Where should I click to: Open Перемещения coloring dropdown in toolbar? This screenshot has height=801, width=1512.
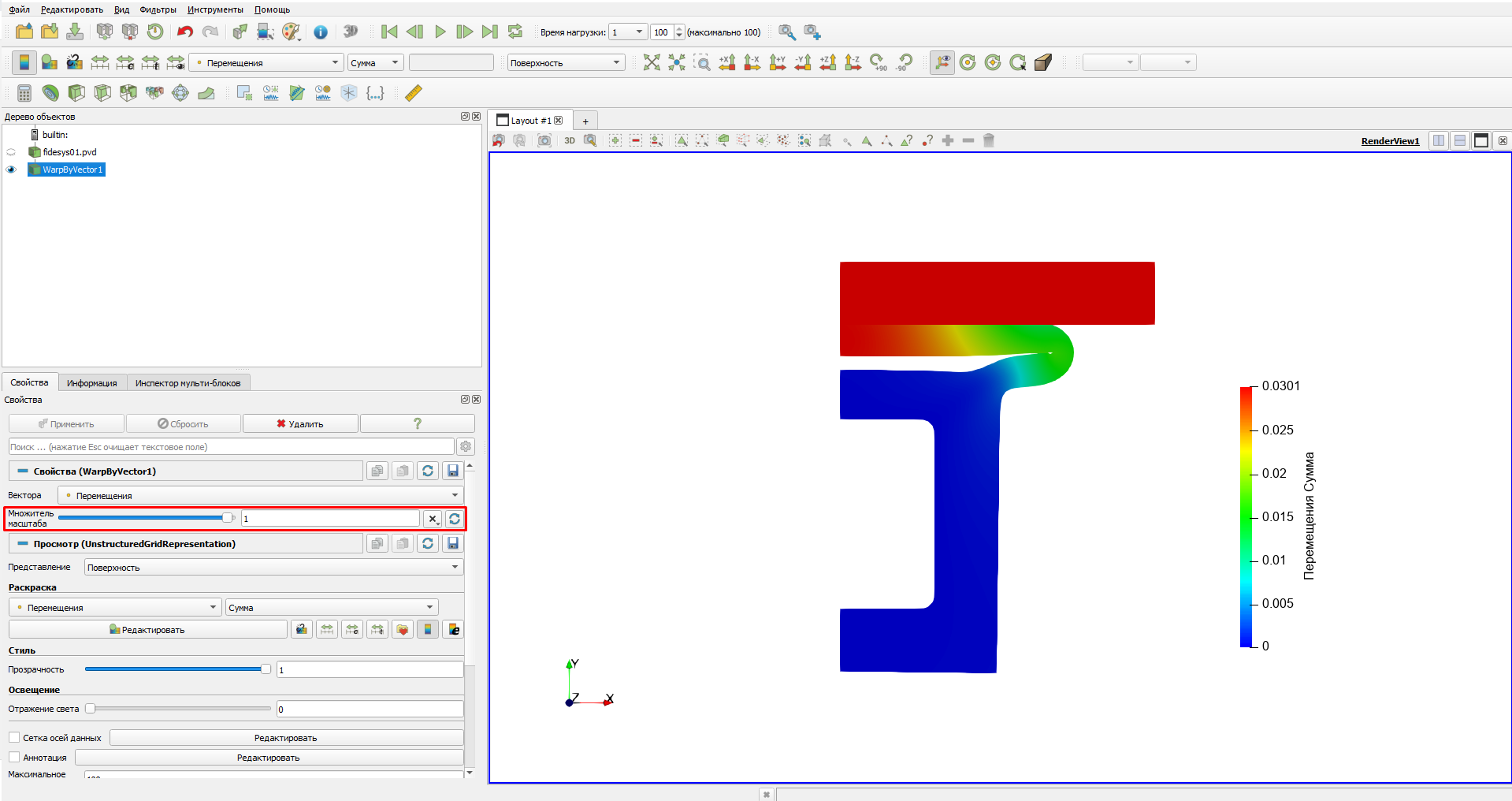[x=266, y=62]
